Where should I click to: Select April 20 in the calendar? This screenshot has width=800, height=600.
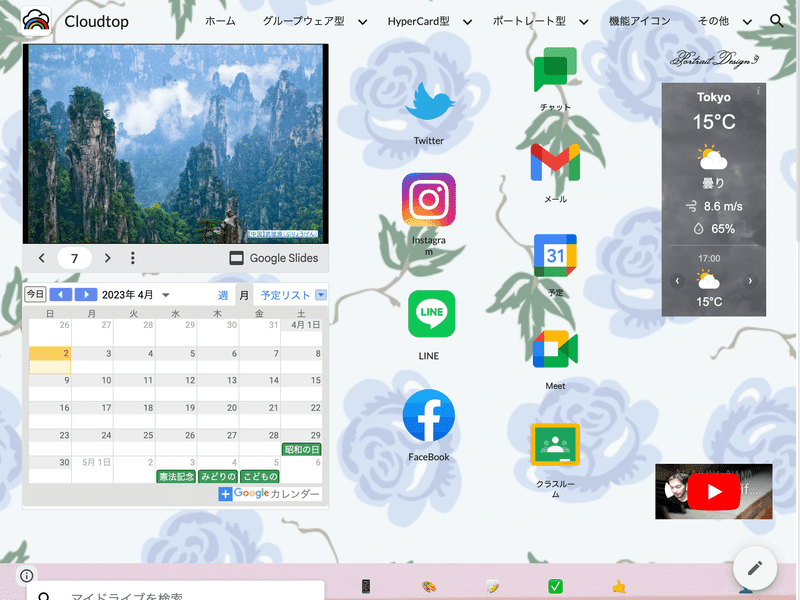tap(218, 414)
